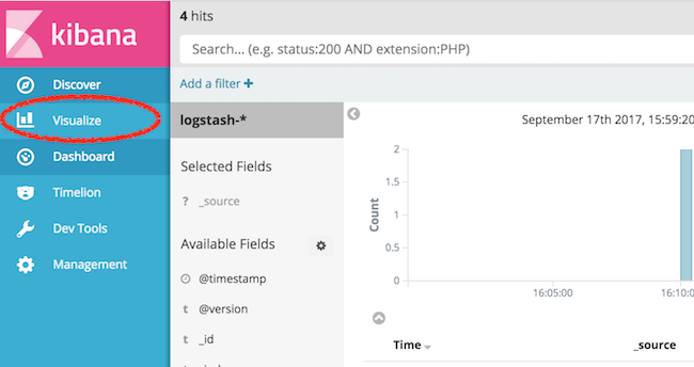Screen dimensions: 694x367
Task: Click the t type icon beside @version
Action: point(185,309)
